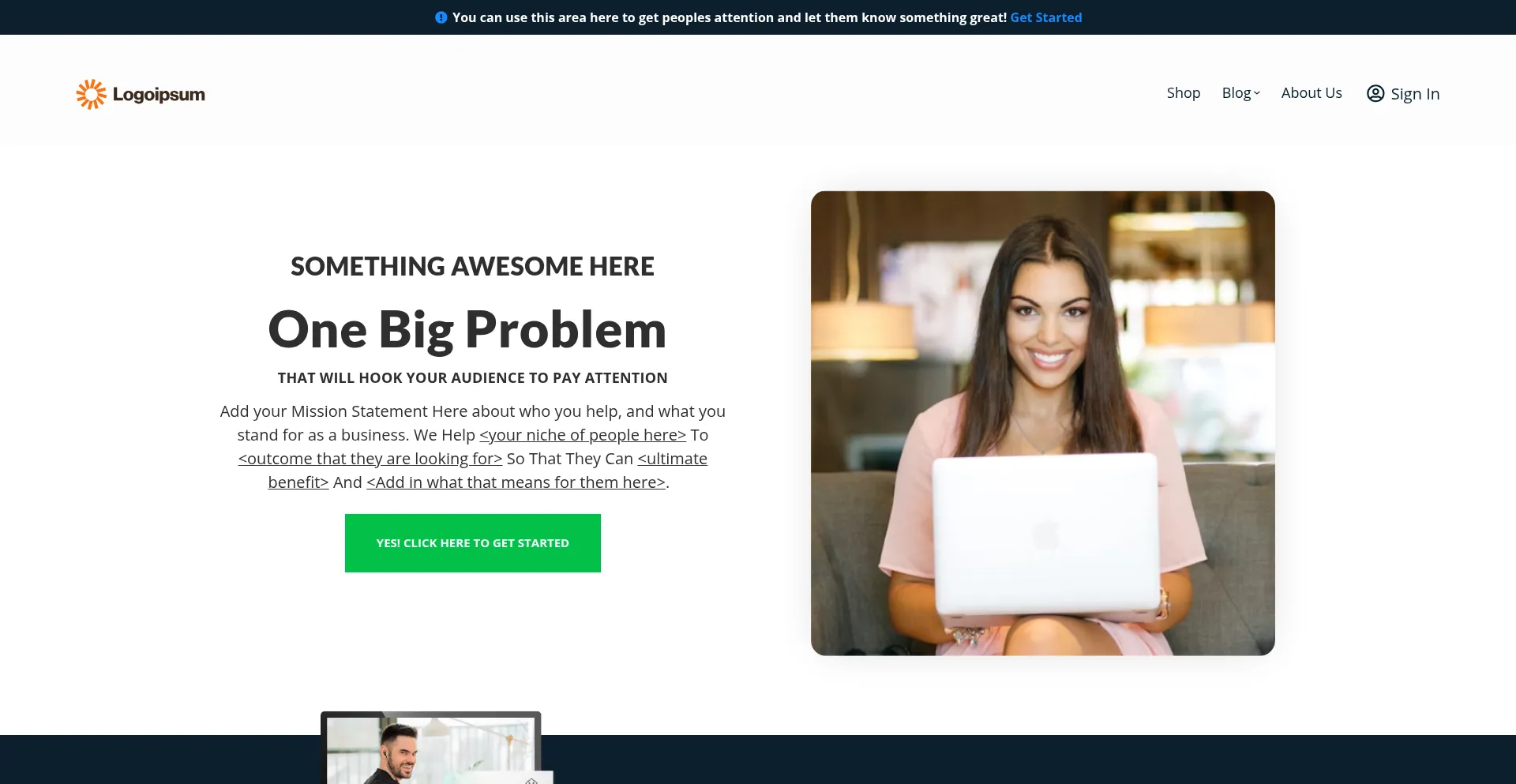Click the blue info icon in announcement bar
Viewport: 1516px width, 784px height.
point(441,17)
